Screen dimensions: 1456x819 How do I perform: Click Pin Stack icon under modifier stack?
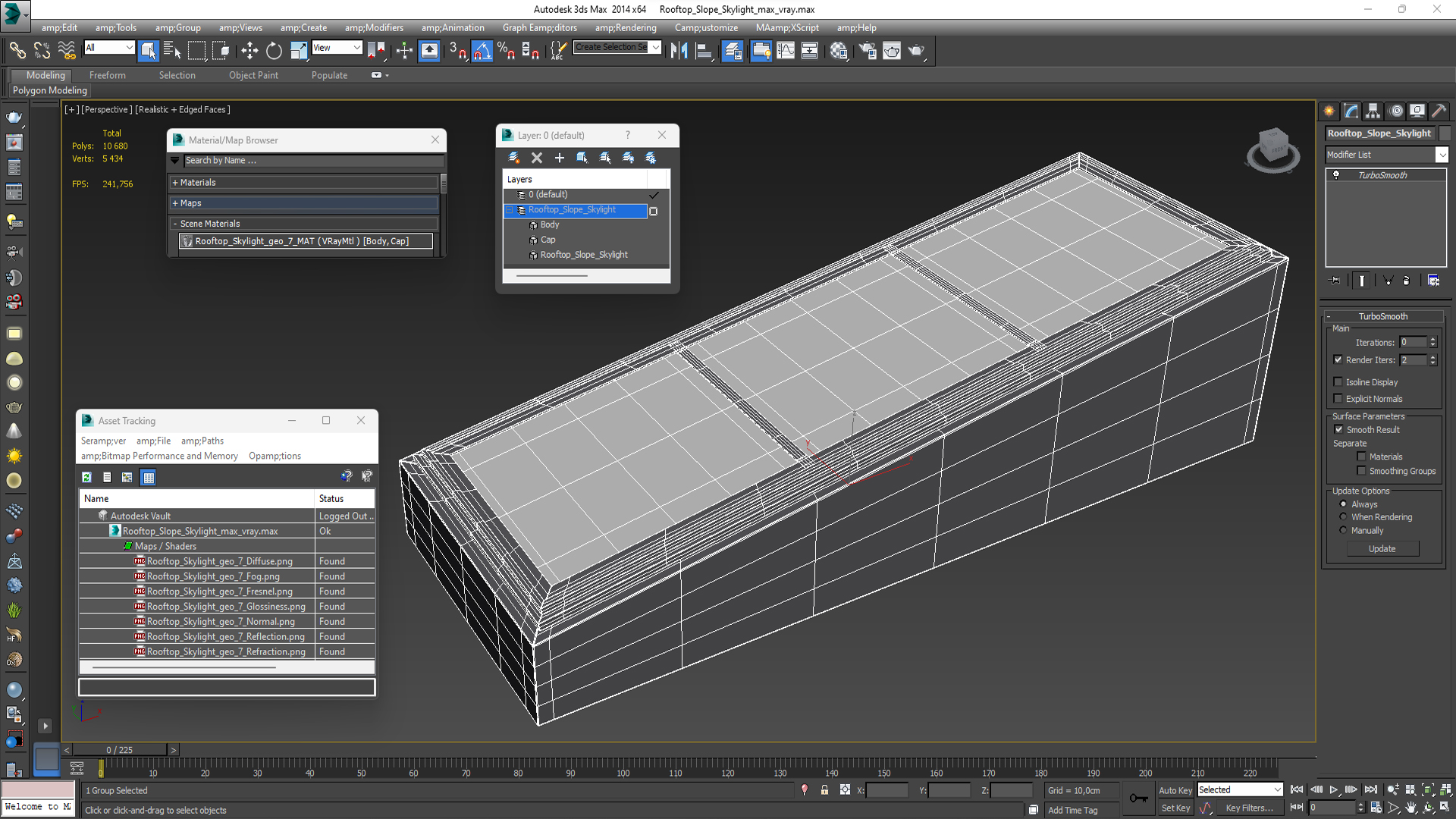pos(1335,281)
